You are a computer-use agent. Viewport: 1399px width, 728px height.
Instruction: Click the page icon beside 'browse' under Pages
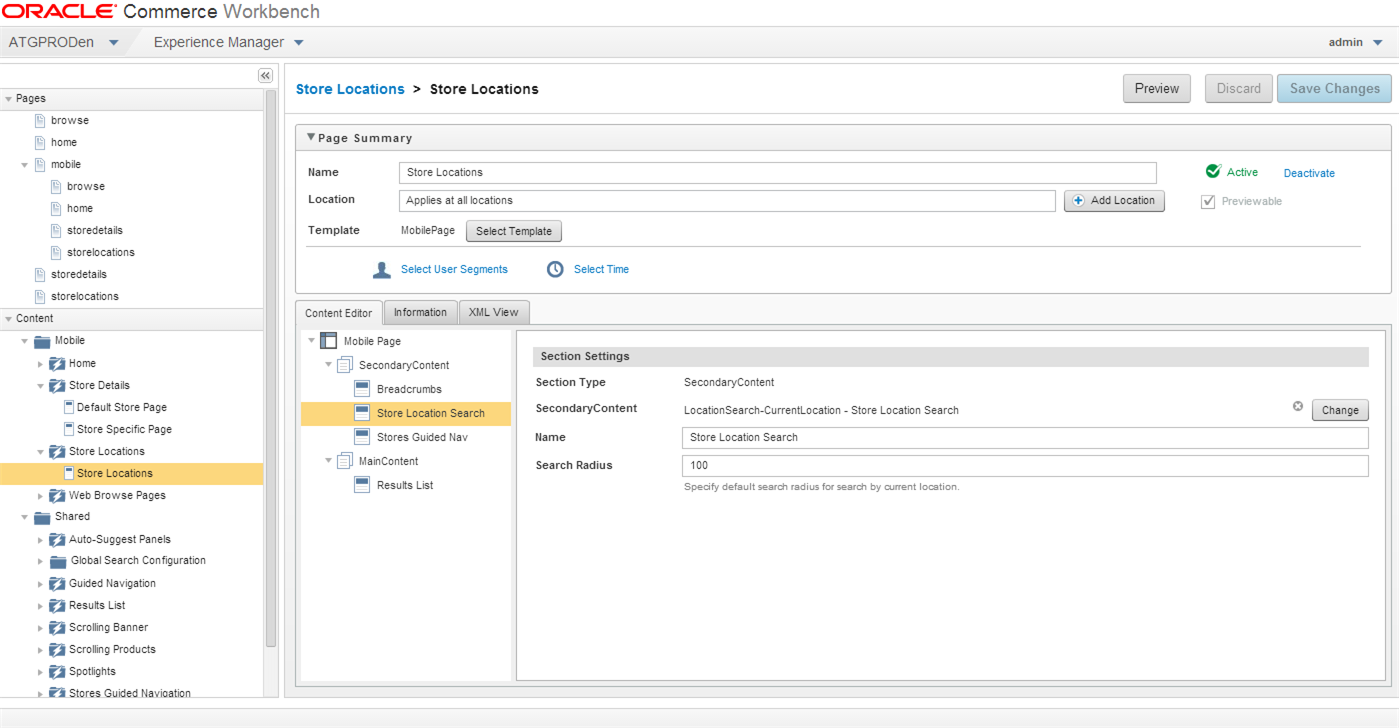point(40,120)
